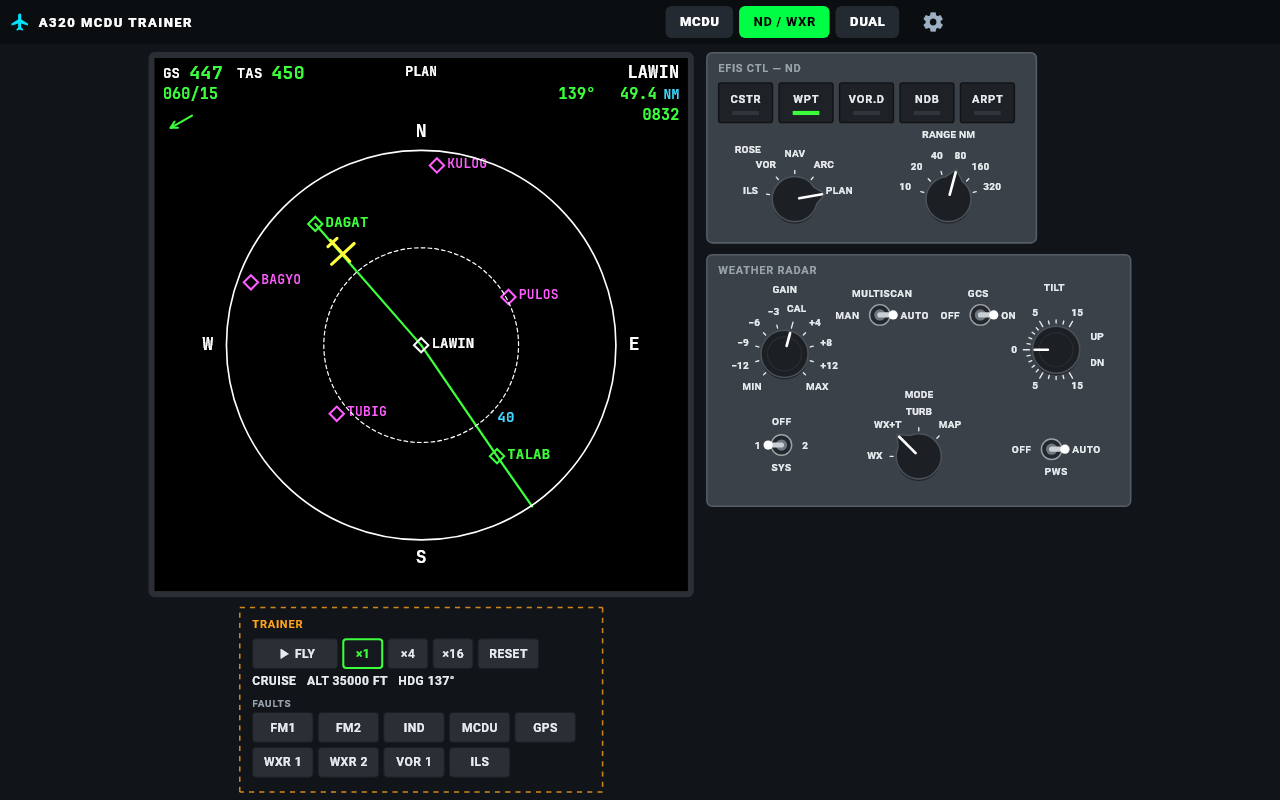This screenshot has width=1280, height=800.
Task: Trigger the ILS fault button
Action: [479, 762]
